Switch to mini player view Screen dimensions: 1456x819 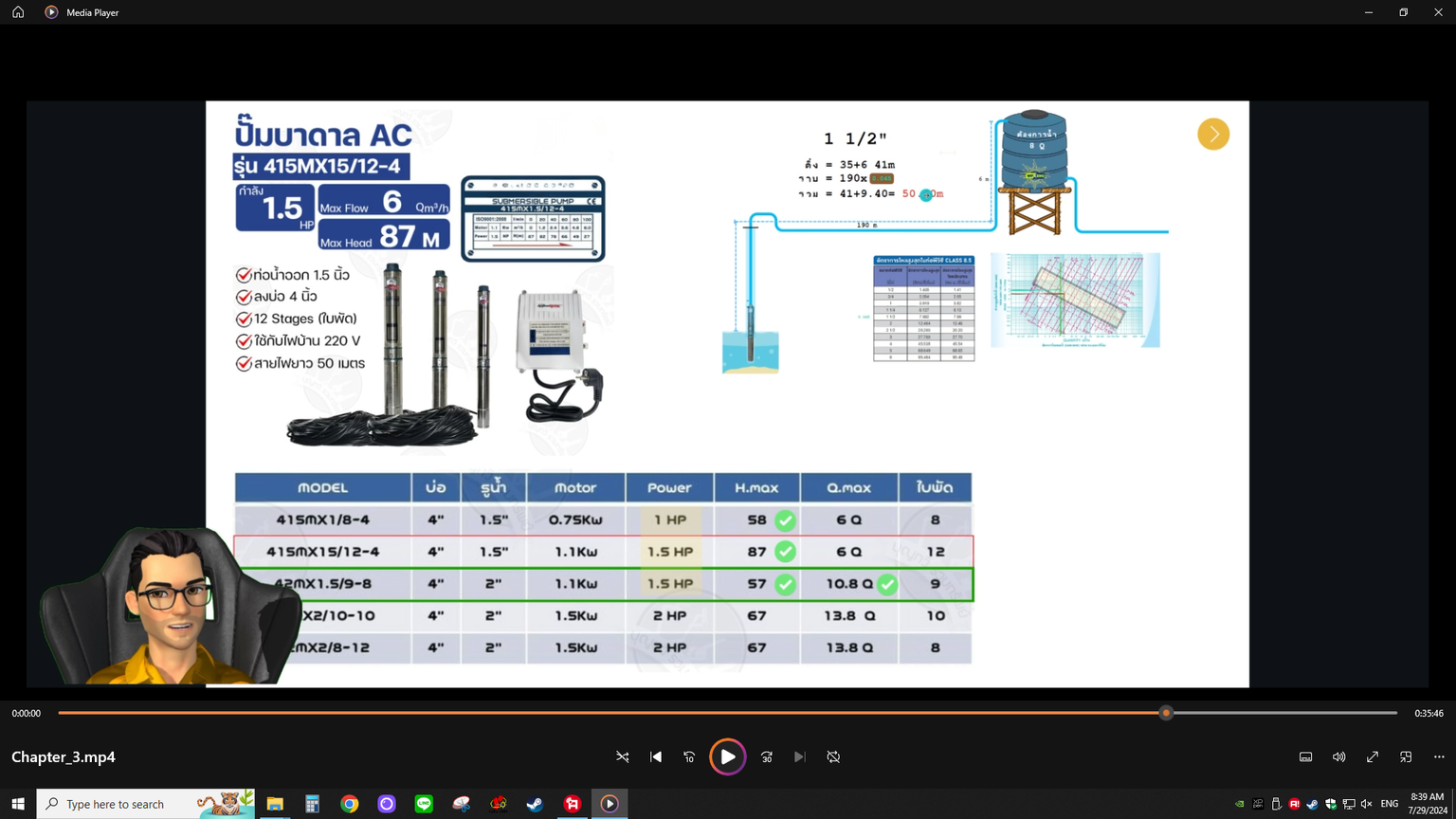point(1406,757)
